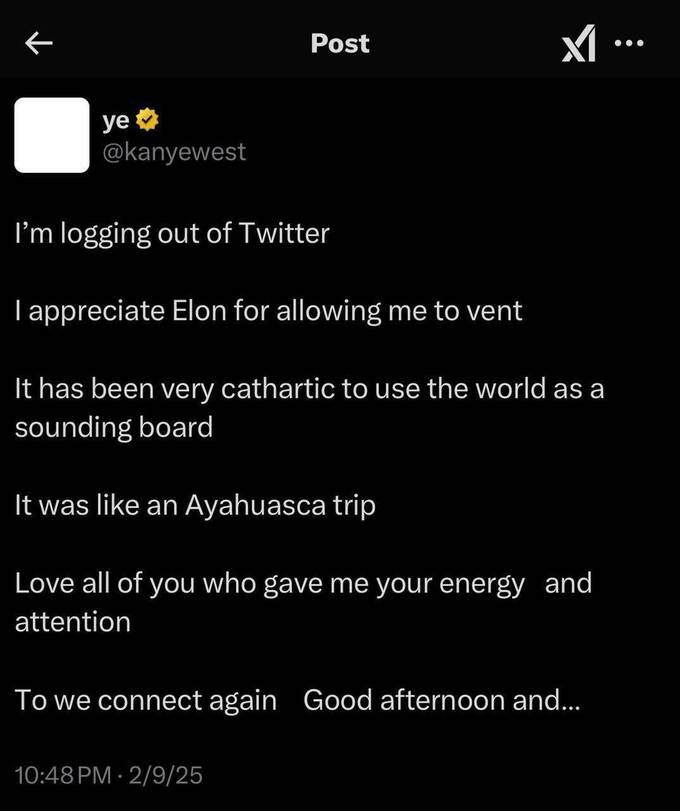
Task: Tap the 'Post' header title
Action: pyautogui.click(x=340, y=43)
